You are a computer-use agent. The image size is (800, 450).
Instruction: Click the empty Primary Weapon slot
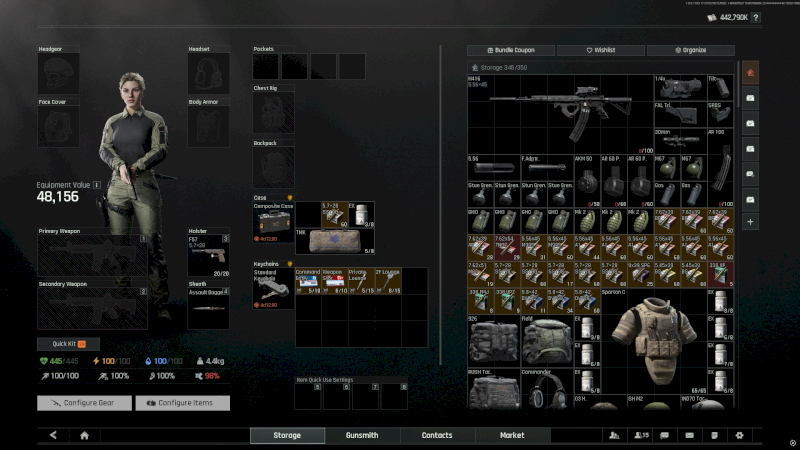(92, 255)
